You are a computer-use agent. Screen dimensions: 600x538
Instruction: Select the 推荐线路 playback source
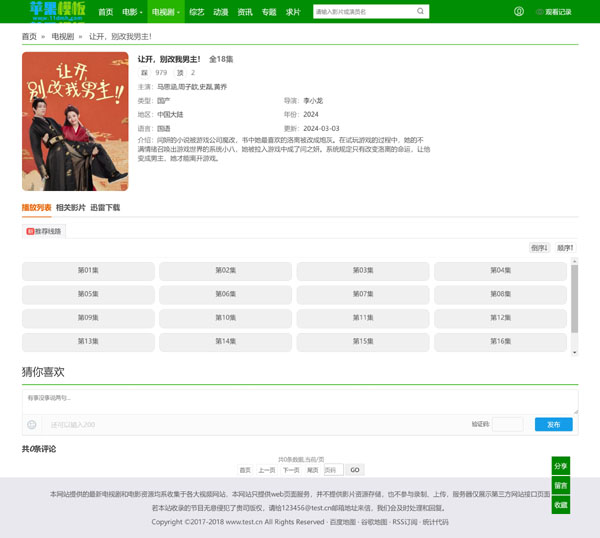coord(44,230)
